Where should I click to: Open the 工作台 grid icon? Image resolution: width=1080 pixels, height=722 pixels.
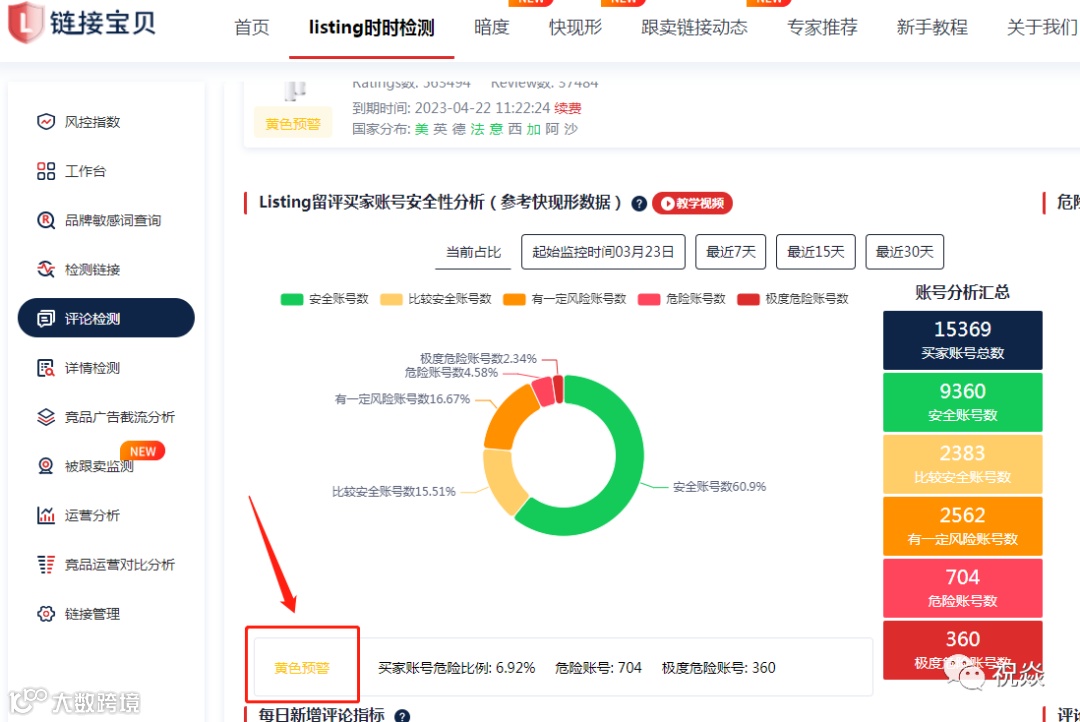coord(45,171)
